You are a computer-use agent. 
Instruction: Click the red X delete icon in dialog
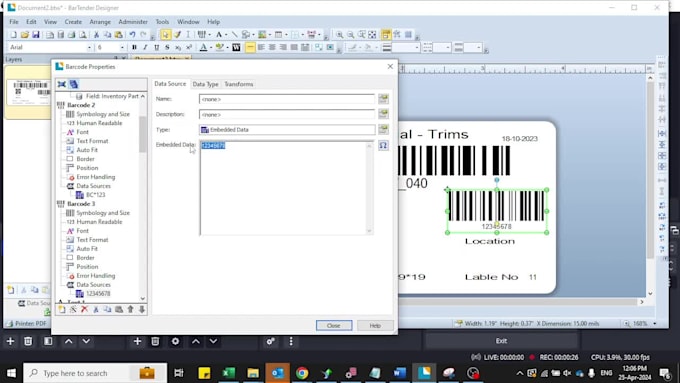(84, 309)
